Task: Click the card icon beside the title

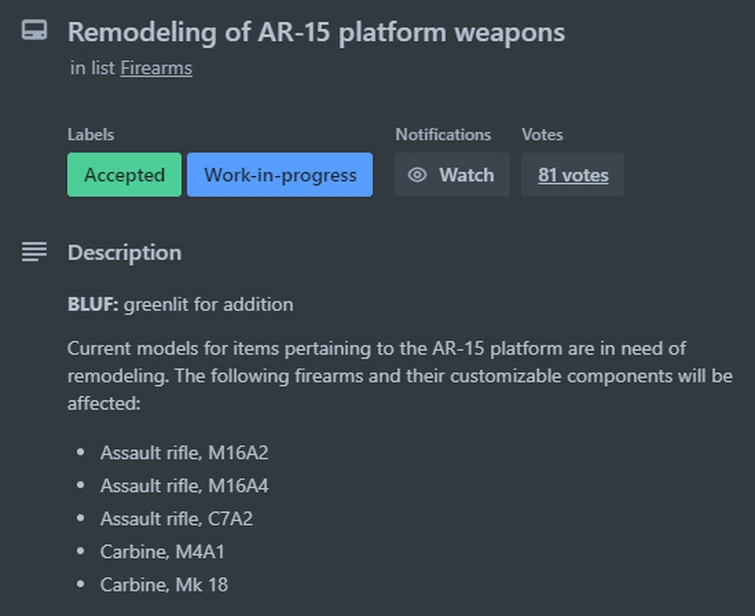Action: point(34,31)
